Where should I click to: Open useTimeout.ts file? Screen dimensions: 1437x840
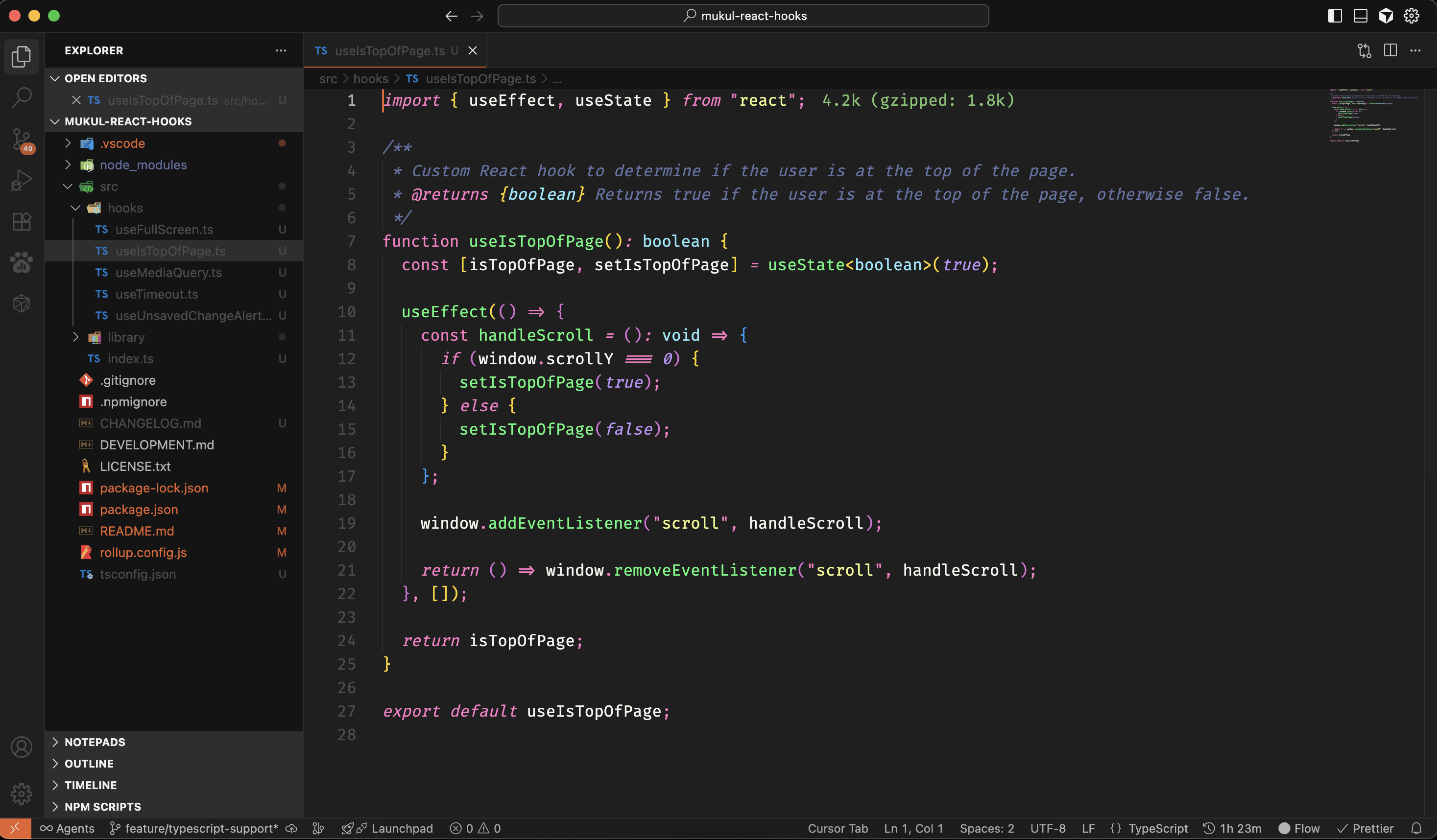[x=174, y=294]
